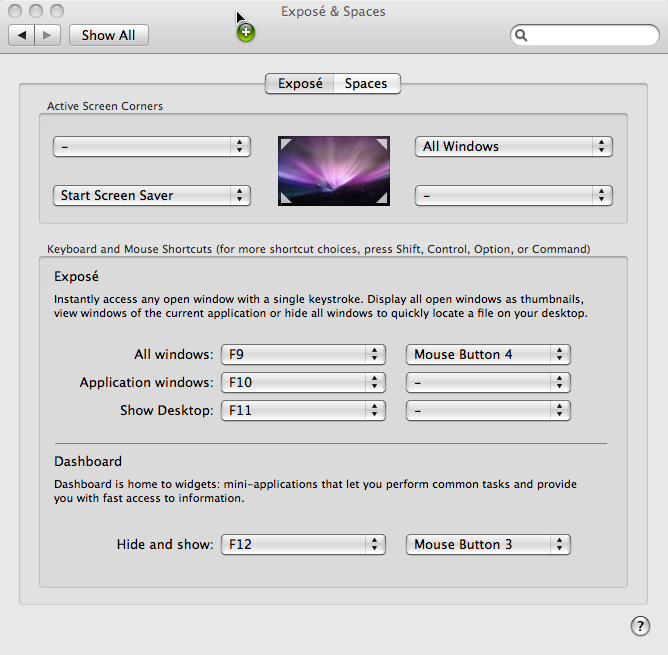
Task: Click inside the search field
Action: point(584,35)
